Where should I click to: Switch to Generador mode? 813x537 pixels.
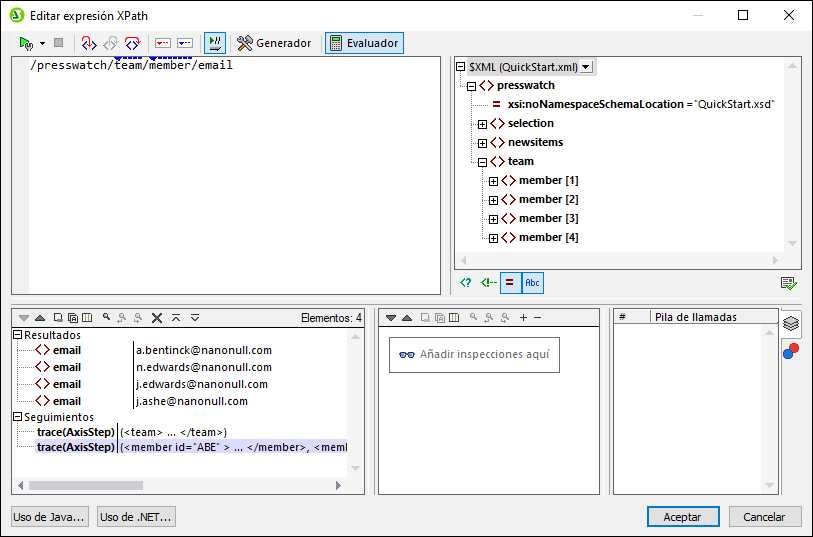pyautogui.click(x=274, y=43)
